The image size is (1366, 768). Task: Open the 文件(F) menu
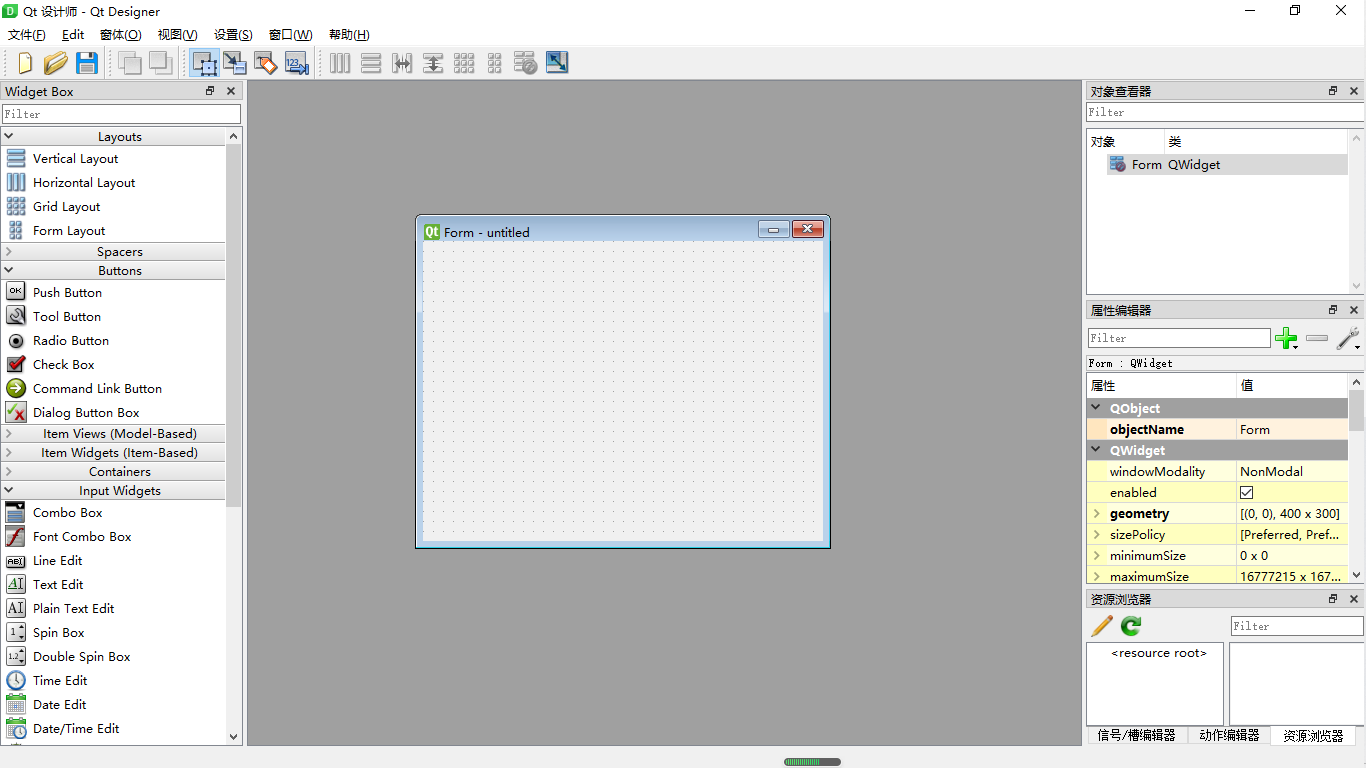click(27, 34)
